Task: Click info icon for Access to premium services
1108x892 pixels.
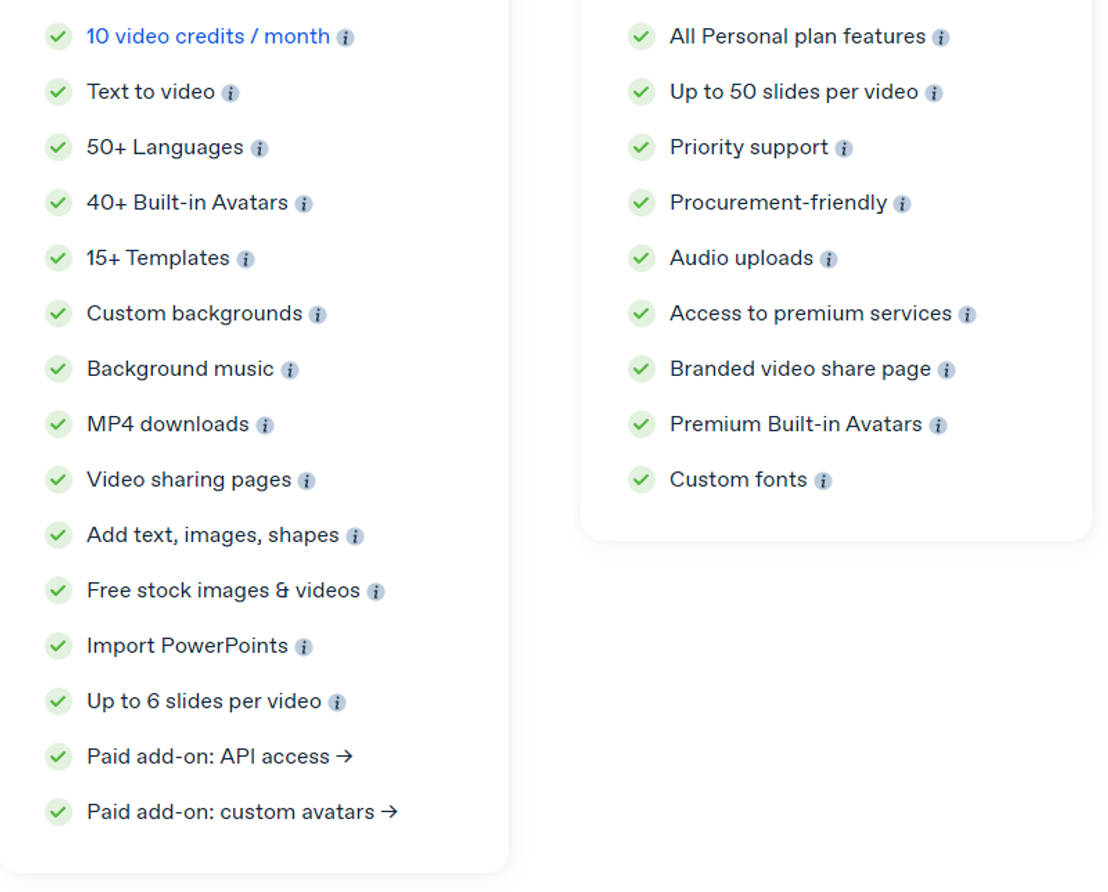Action: point(967,315)
